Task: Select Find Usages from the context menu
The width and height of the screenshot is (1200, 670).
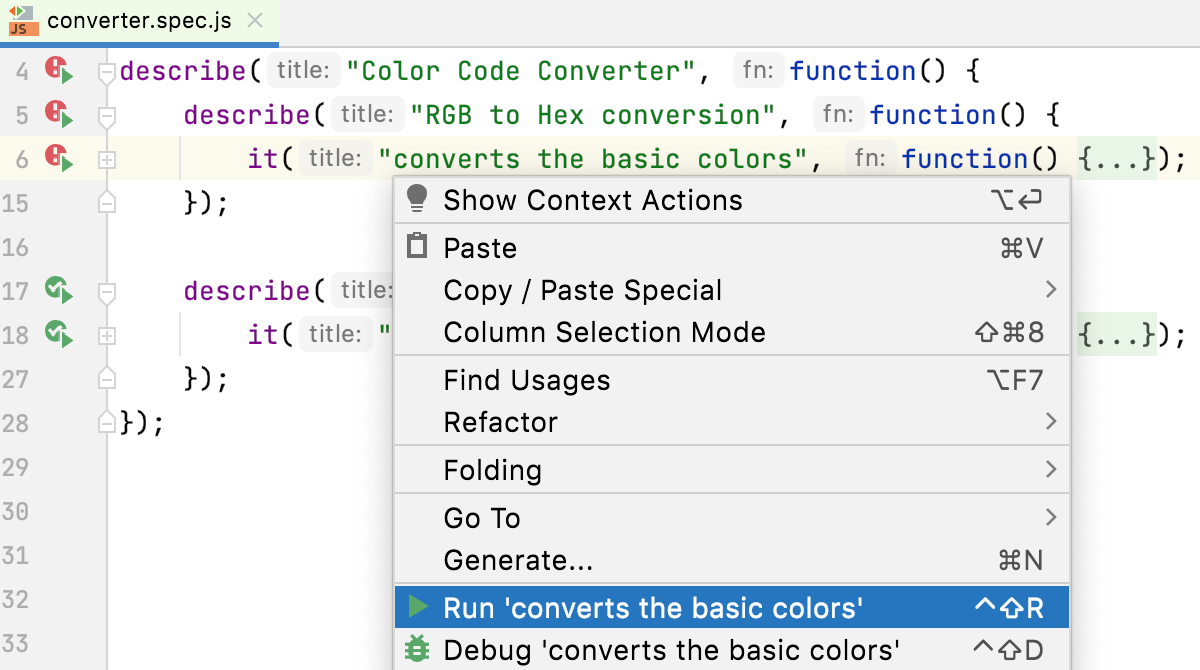Action: coord(528,380)
